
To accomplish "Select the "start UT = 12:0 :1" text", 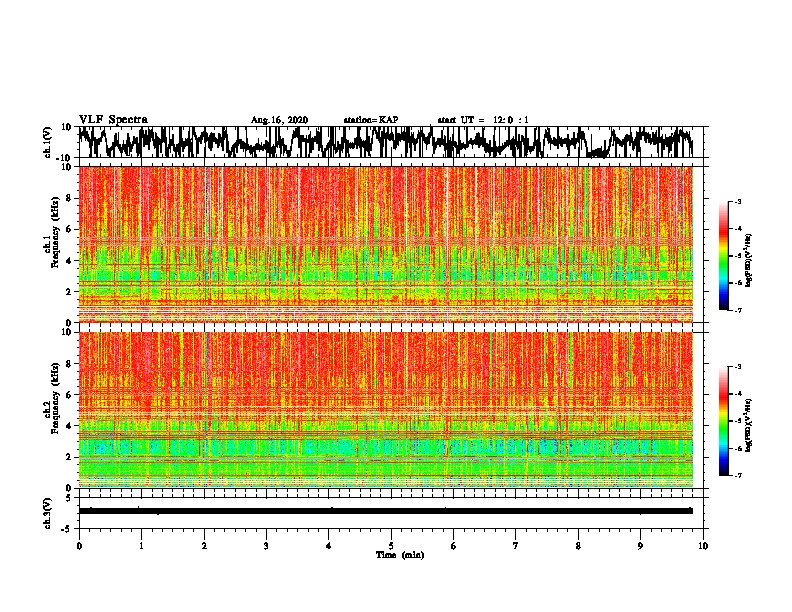I will click(x=483, y=120).
